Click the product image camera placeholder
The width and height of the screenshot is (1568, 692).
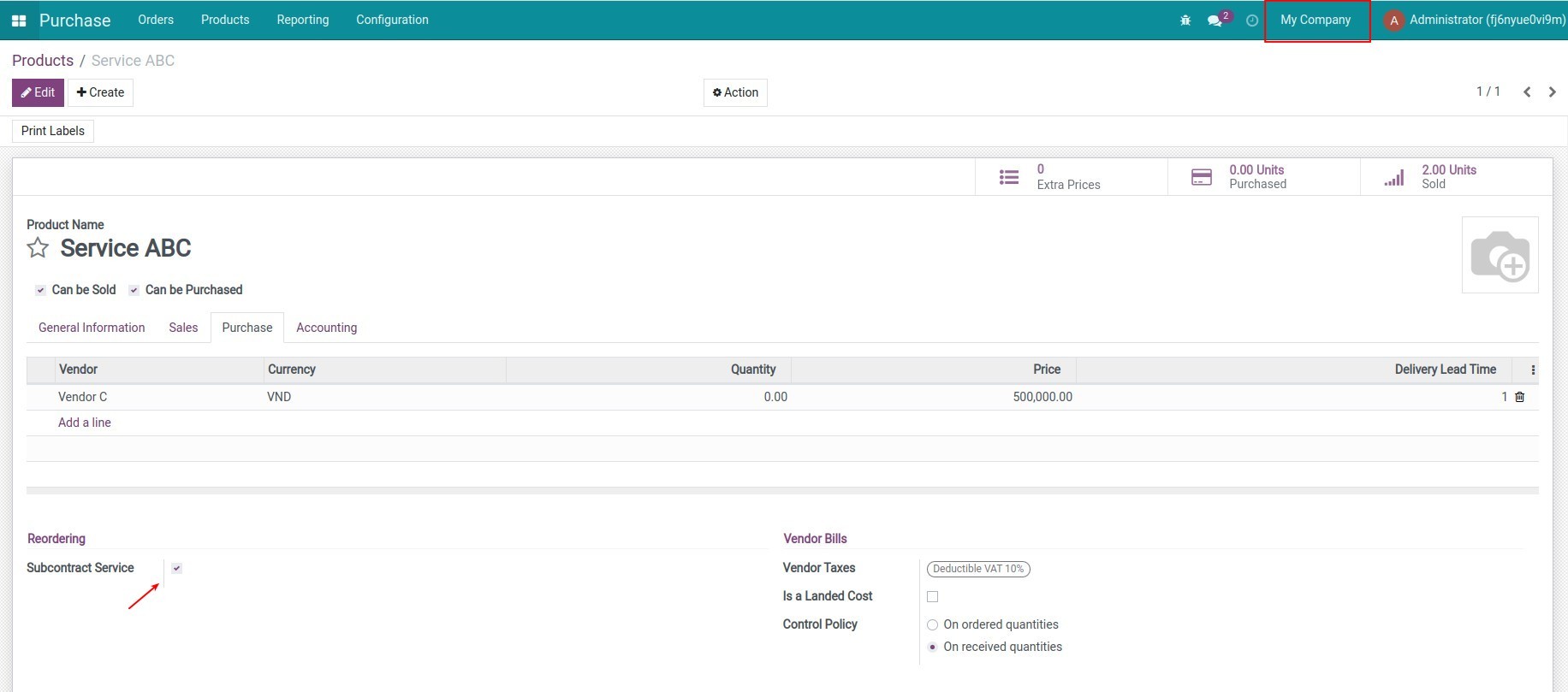click(1500, 255)
